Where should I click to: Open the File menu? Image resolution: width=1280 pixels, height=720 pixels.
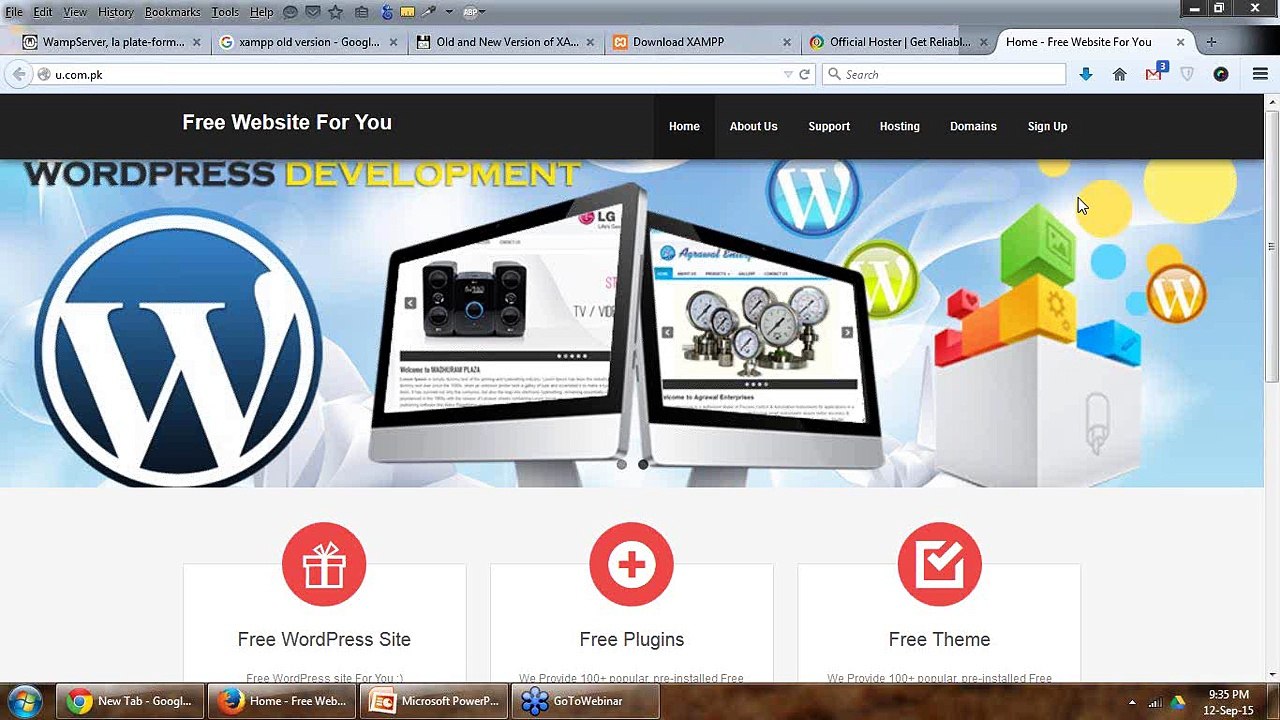(14, 12)
